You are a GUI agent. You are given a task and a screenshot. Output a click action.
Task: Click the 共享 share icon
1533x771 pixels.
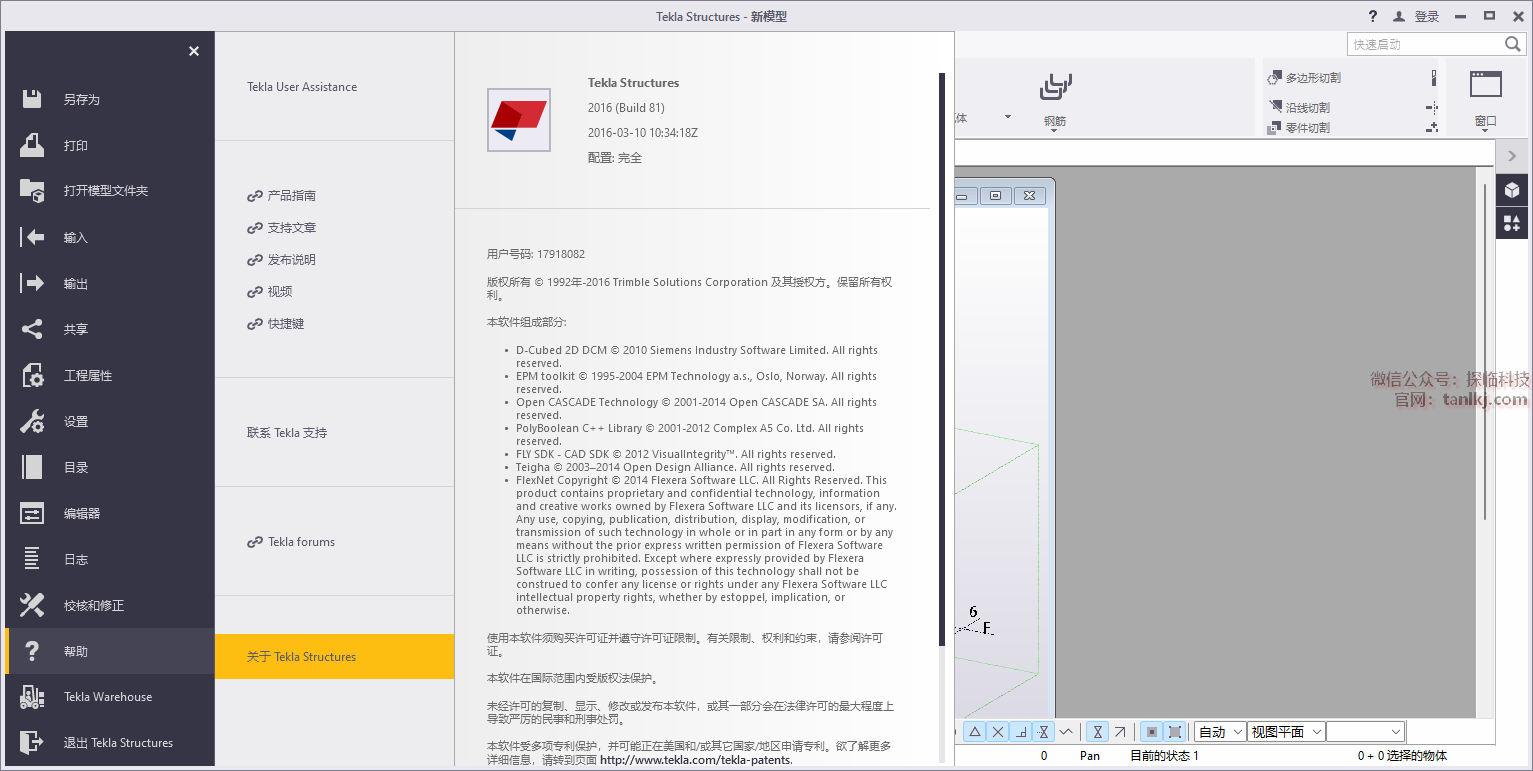(32, 329)
